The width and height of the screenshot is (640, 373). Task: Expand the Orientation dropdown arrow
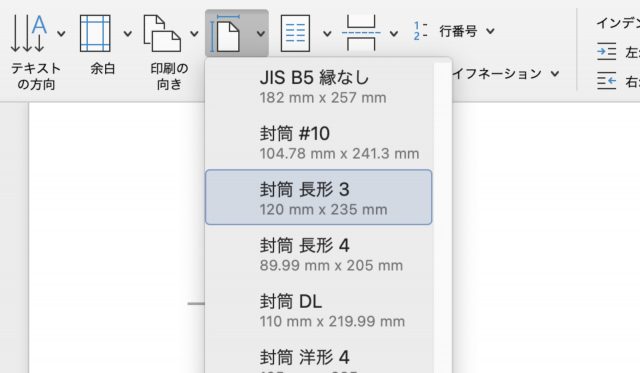(x=194, y=33)
